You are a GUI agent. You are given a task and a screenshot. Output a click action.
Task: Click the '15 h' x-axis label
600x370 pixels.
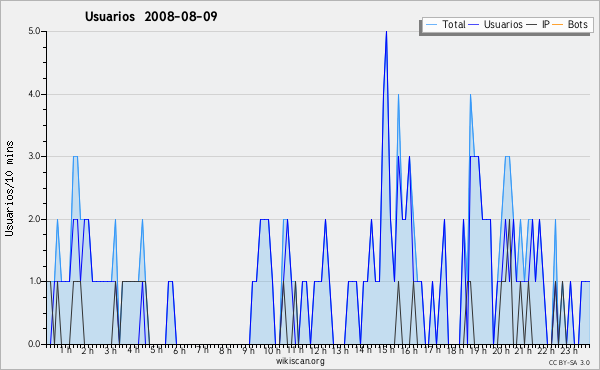click(386, 350)
